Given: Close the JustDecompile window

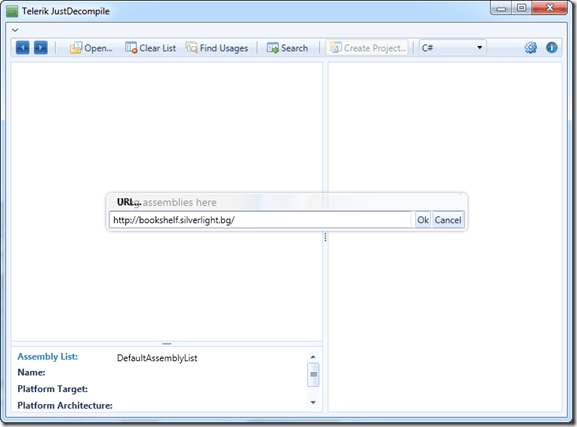Looking at the screenshot, I should coord(549,8).
